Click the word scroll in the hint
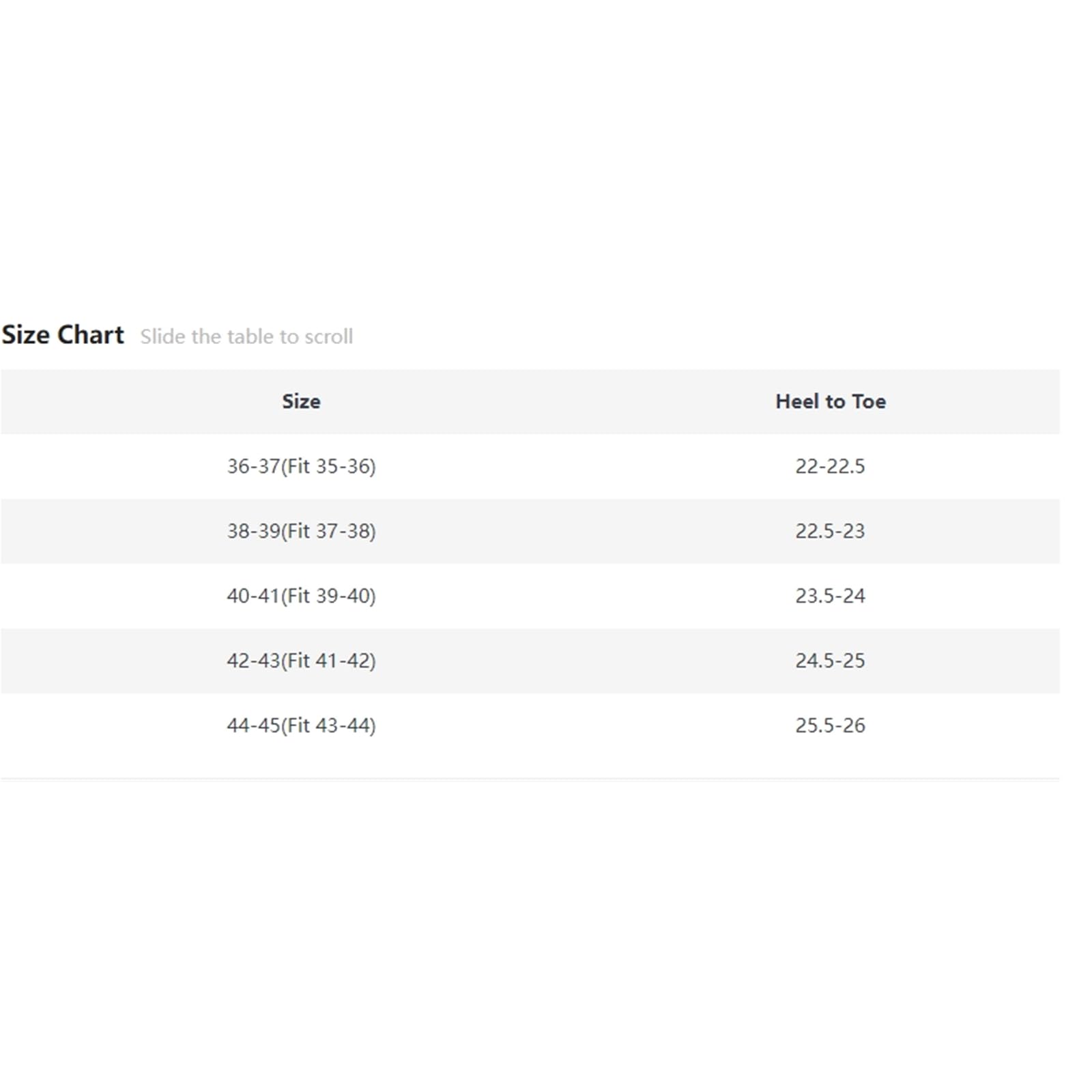 329,336
